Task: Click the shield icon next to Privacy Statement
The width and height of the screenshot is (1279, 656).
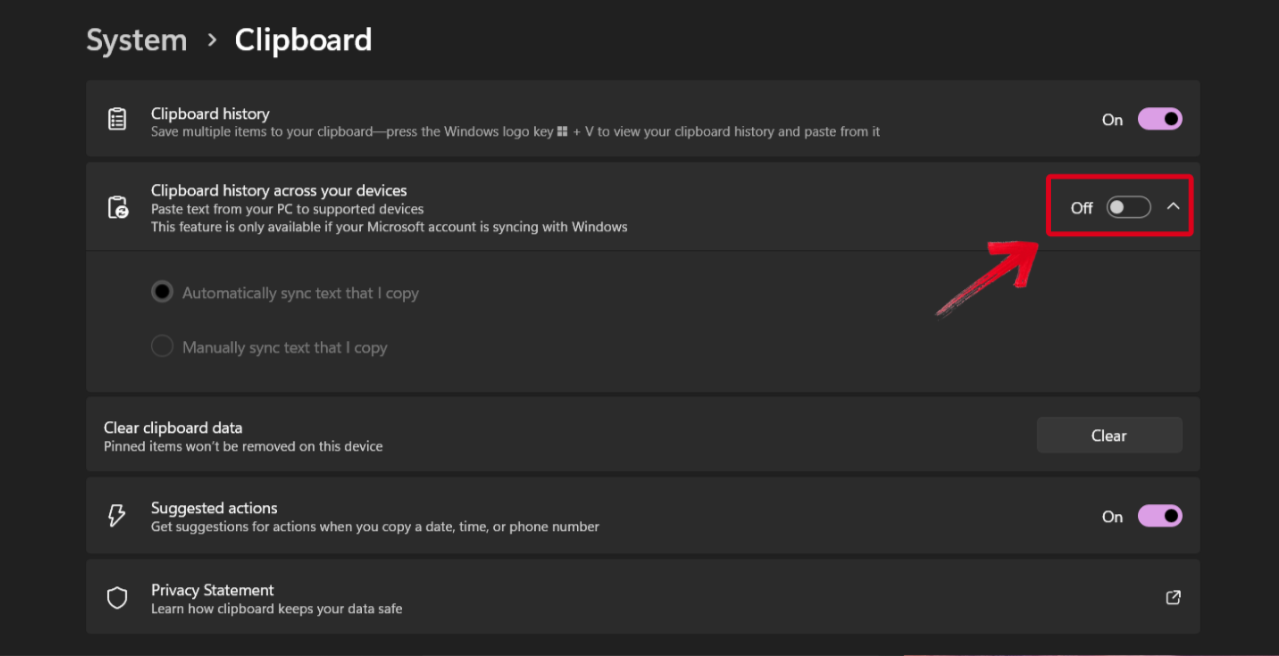Action: point(117,597)
